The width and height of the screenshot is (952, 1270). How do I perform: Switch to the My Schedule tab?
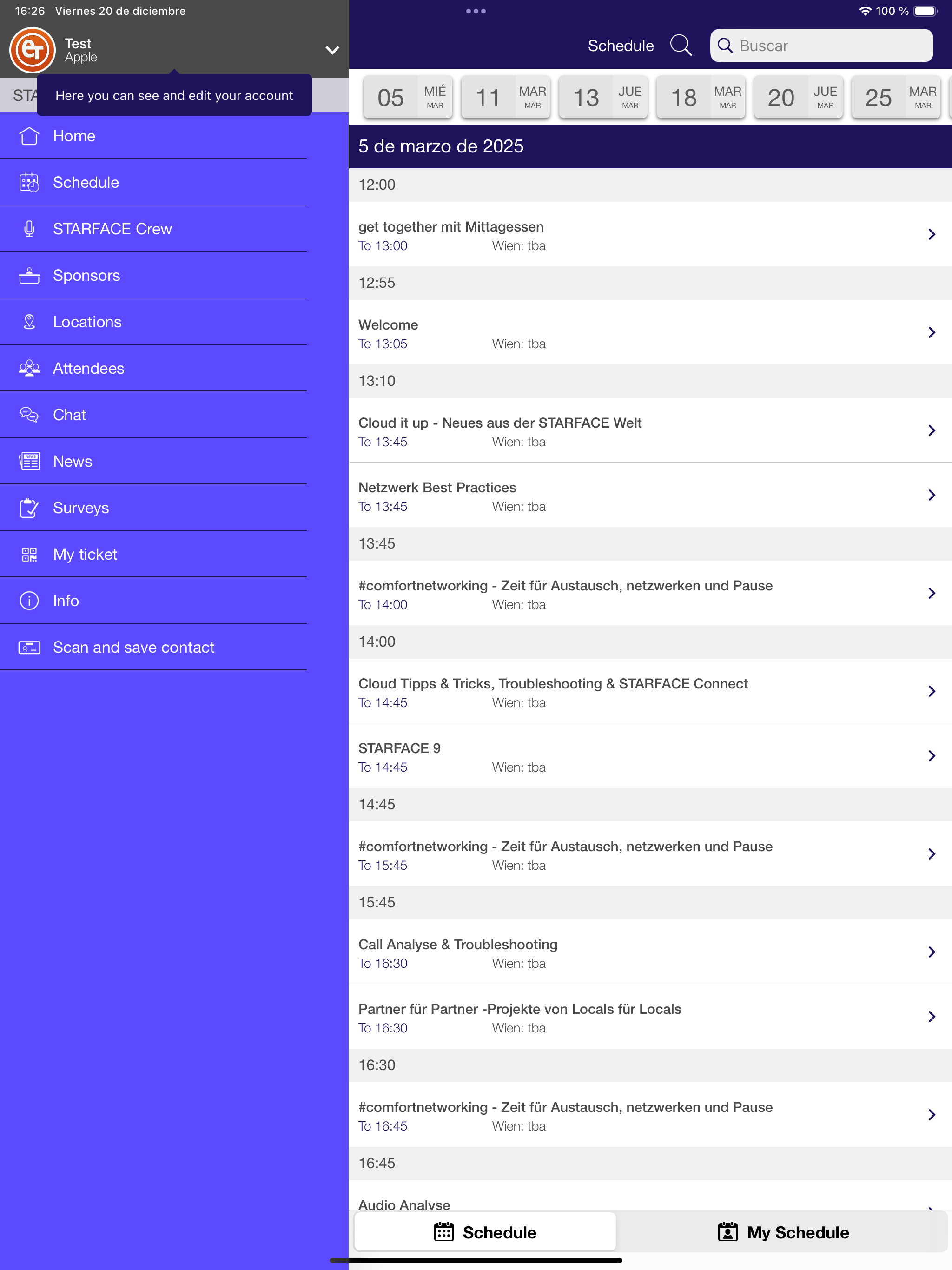pyautogui.click(x=783, y=1232)
